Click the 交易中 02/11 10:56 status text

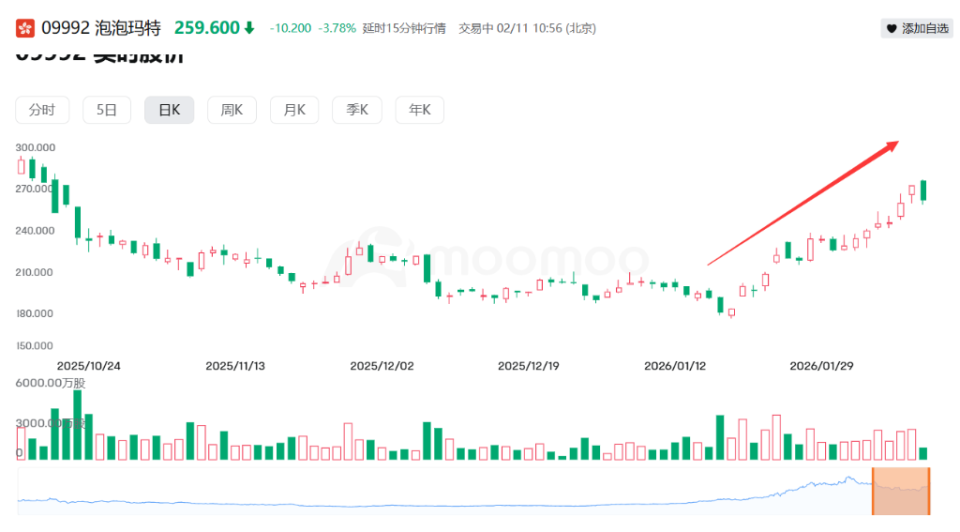527,28
